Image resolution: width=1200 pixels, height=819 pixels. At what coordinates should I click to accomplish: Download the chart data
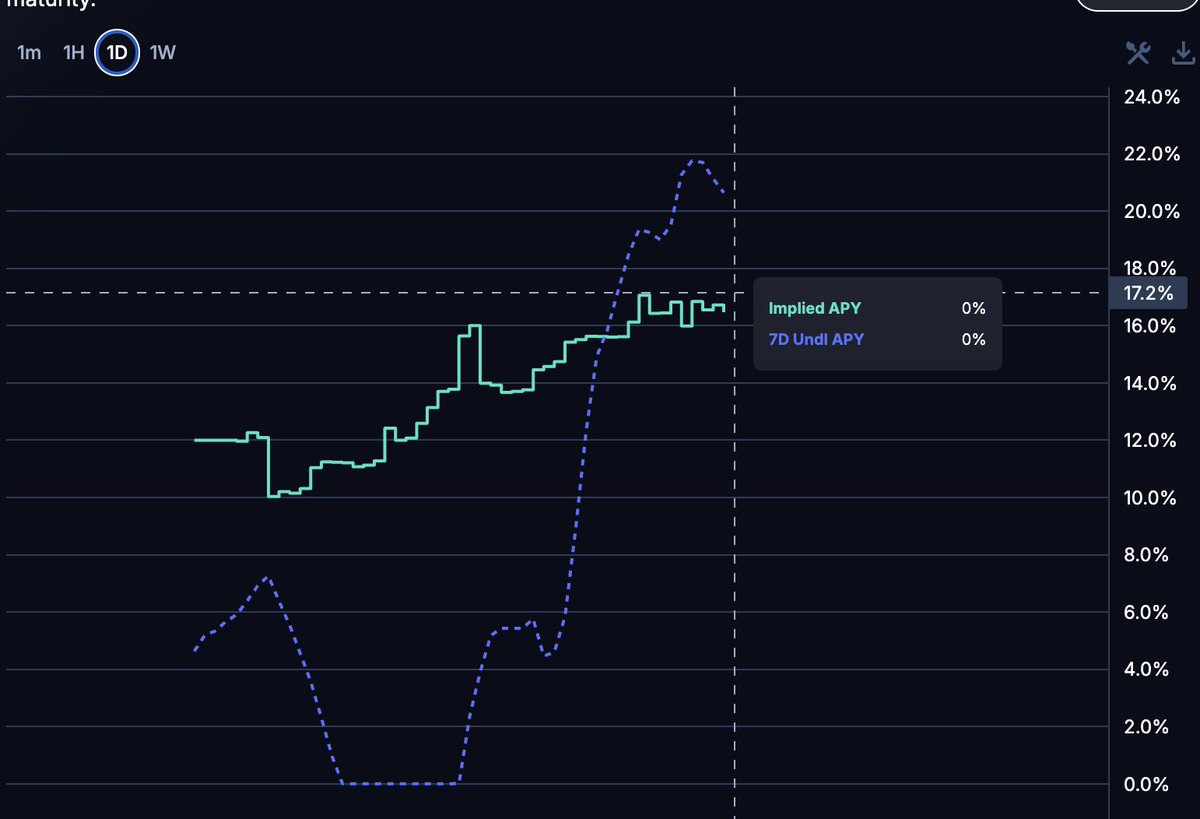tap(1182, 53)
